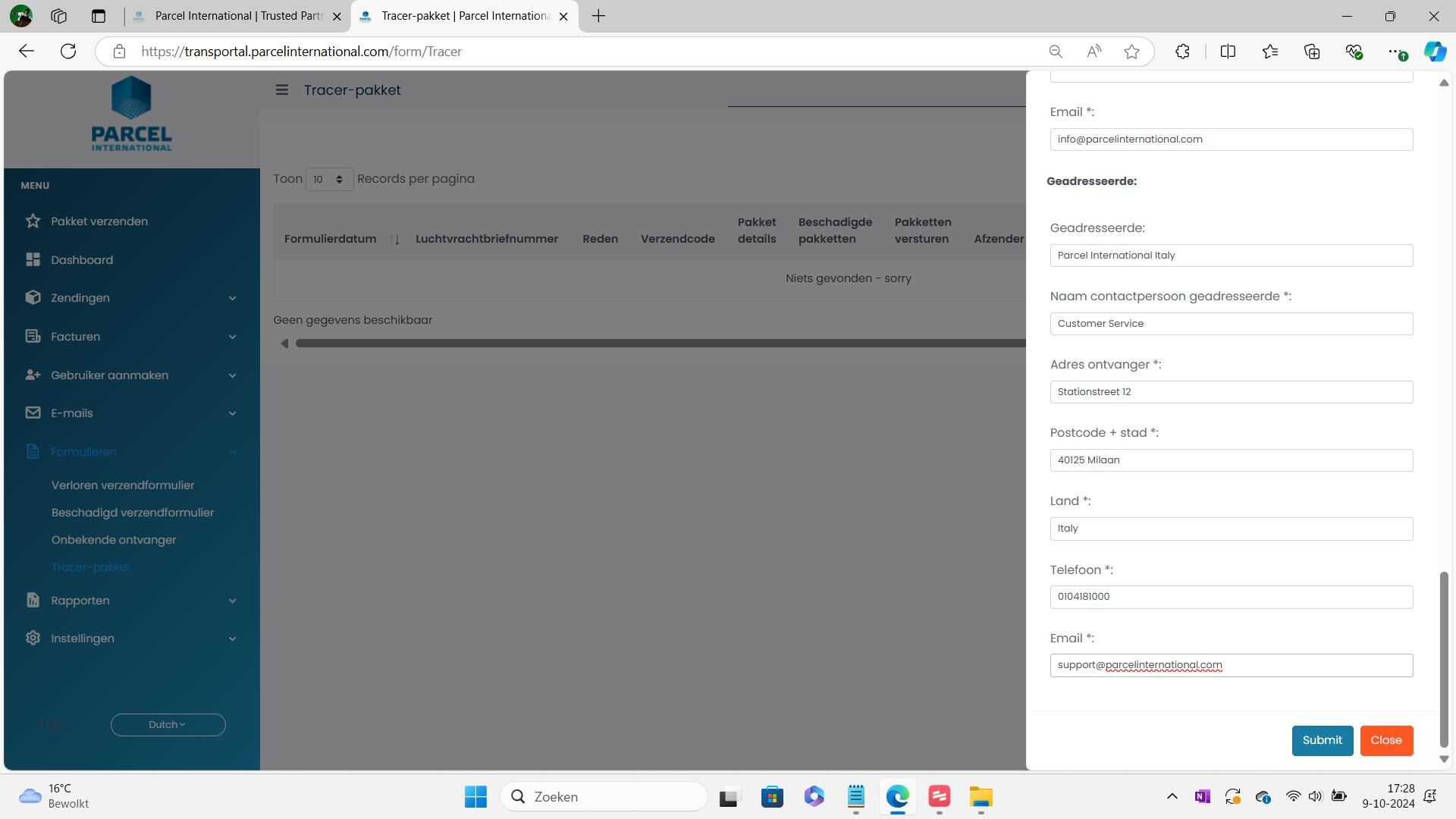Click the Gebruiker aanmaken user-plus icon
The height and width of the screenshot is (819, 1456).
[33, 375]
